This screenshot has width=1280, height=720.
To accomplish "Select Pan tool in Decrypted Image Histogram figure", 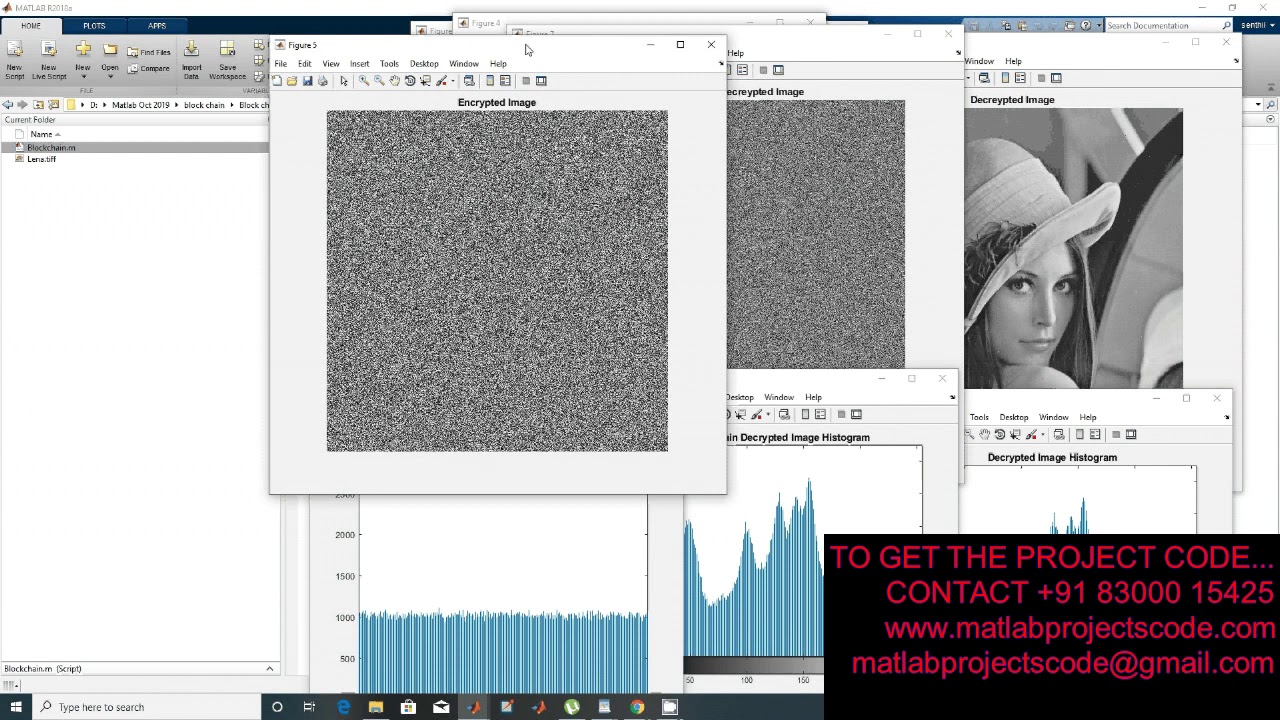I will [985, 434].
